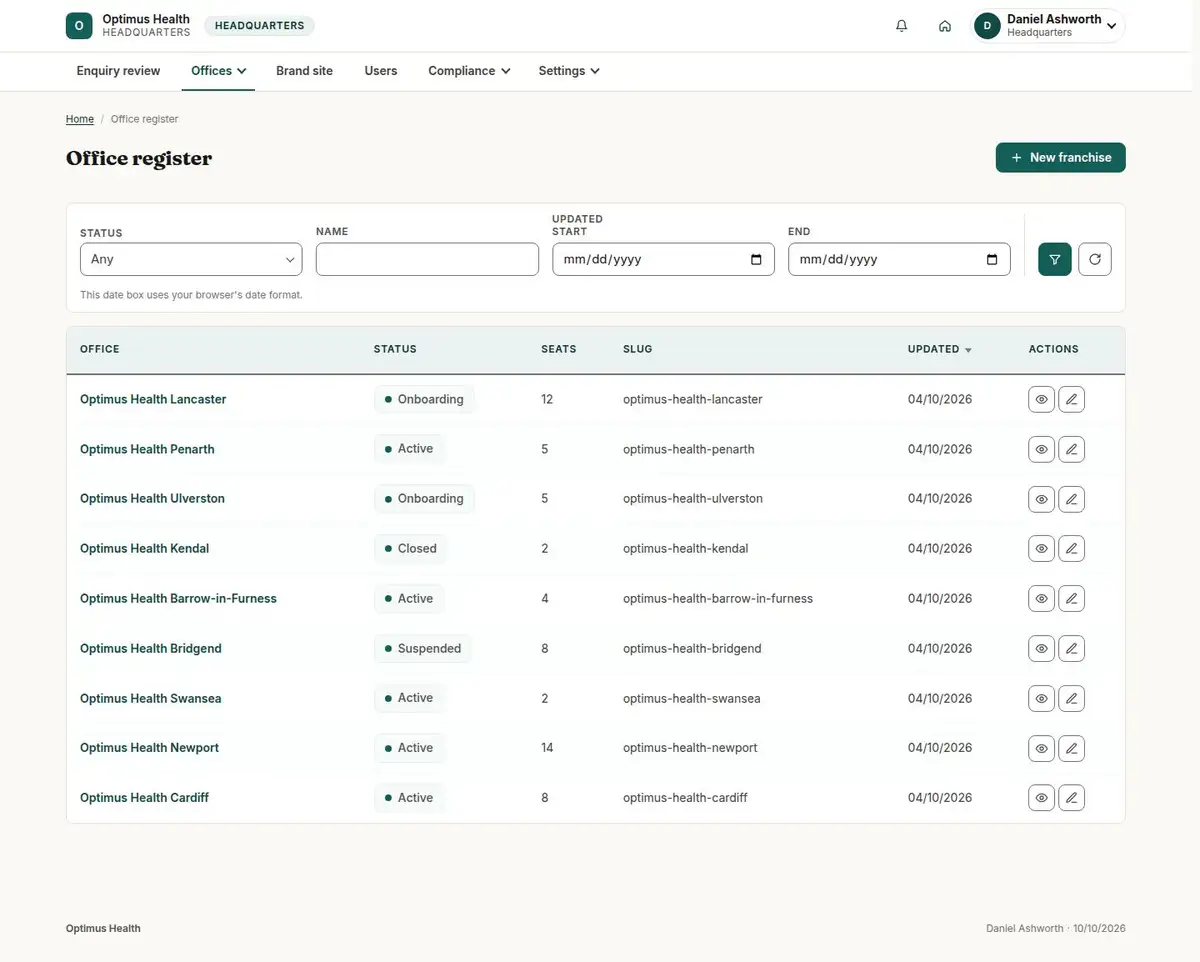Image resolution: width=1200 pixels, height=962 pixels.
Task: Click the Slug column header
Action: coord(637,349)
